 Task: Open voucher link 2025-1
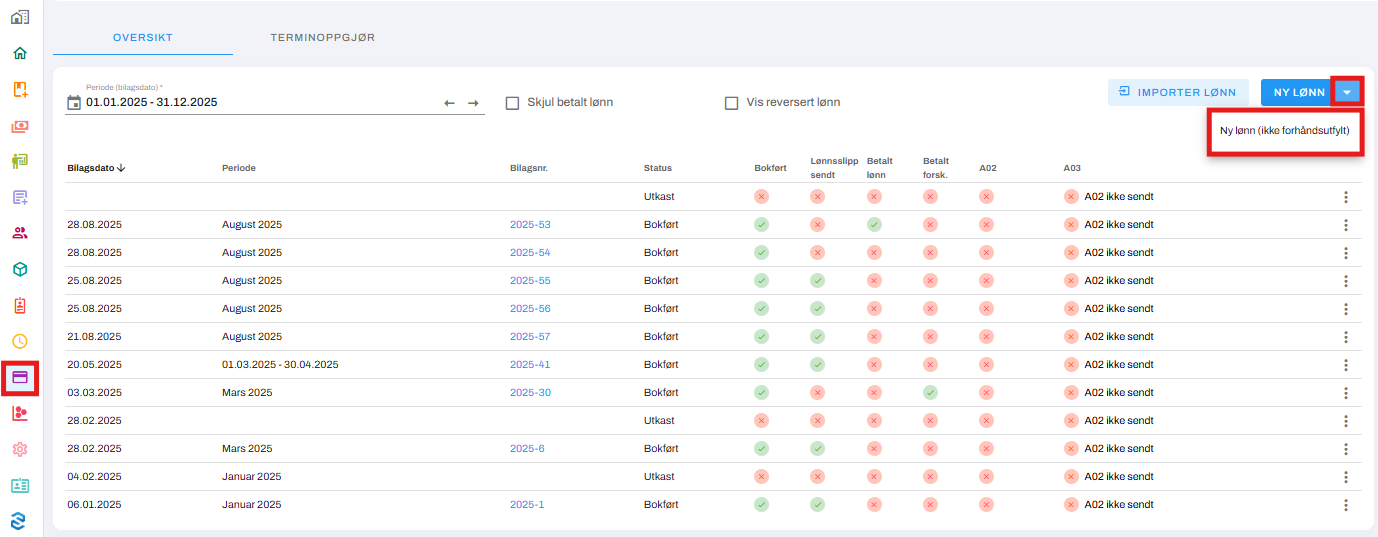(x=527, y=505)
